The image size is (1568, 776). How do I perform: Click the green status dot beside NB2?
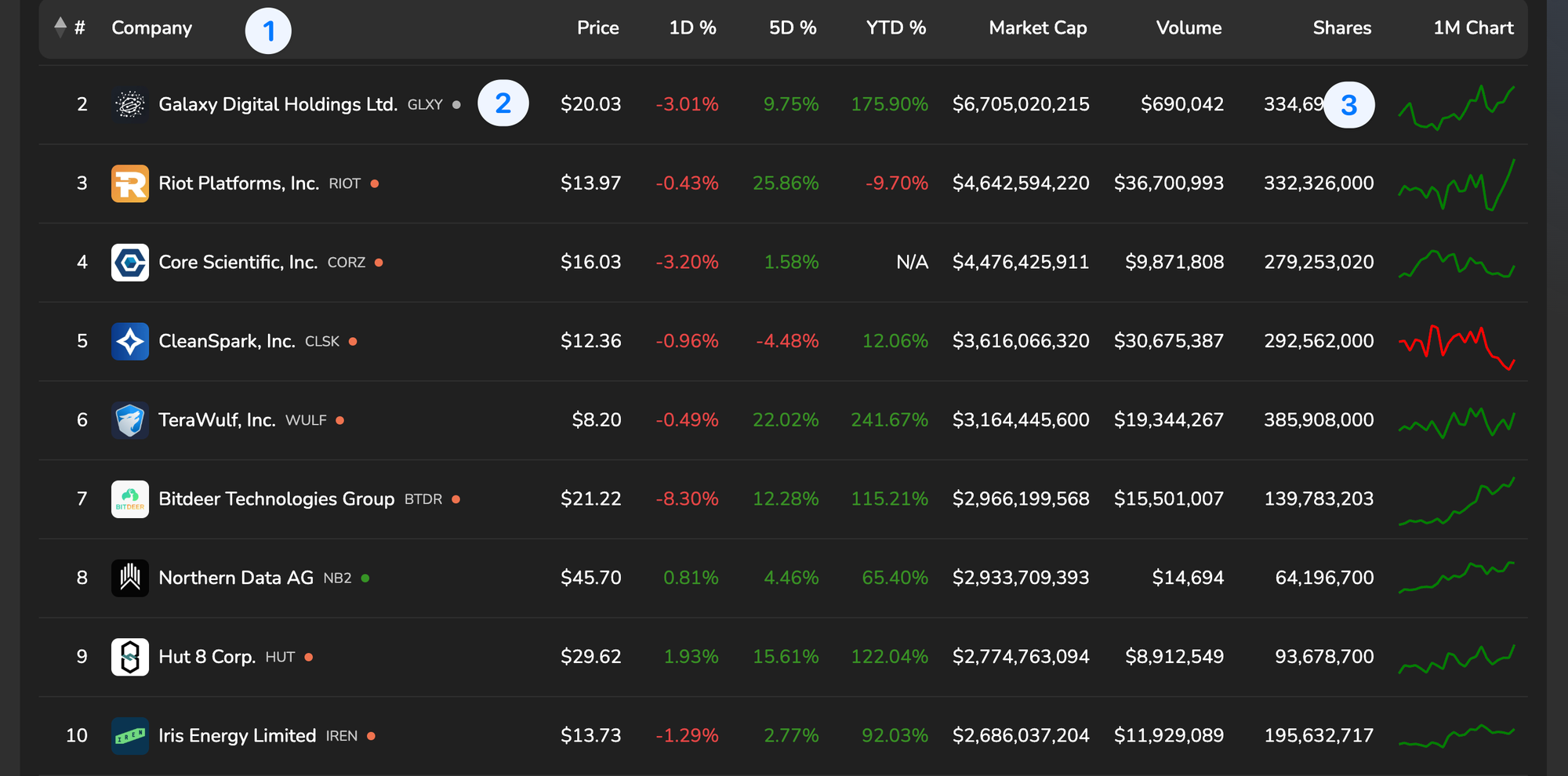coord(365,578)
